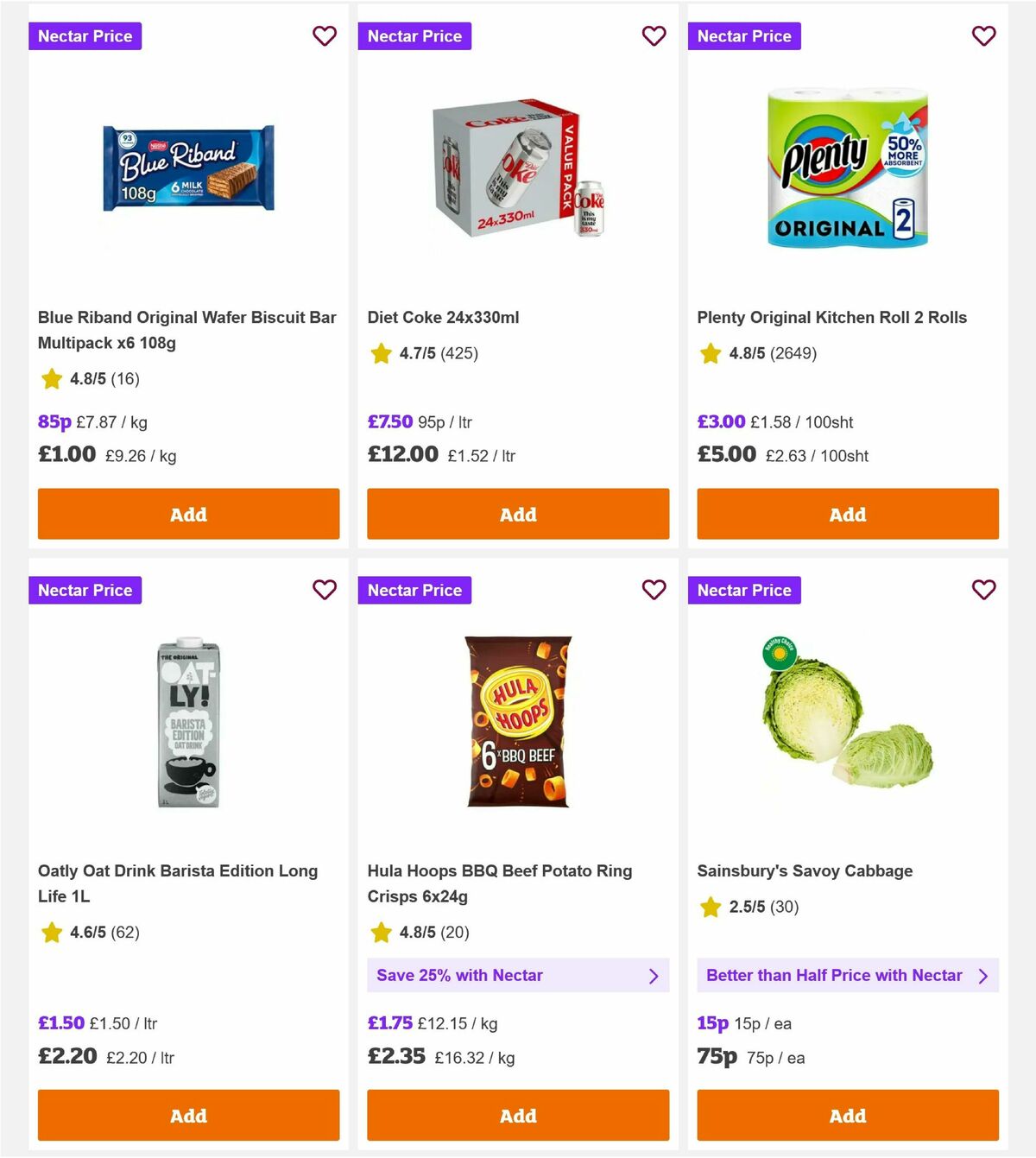The width and height of the screenshot is (1036, 1158).
Task: Favourite the Blue Riband wafer biscuit bar
Action: click(x=325, y=36)
